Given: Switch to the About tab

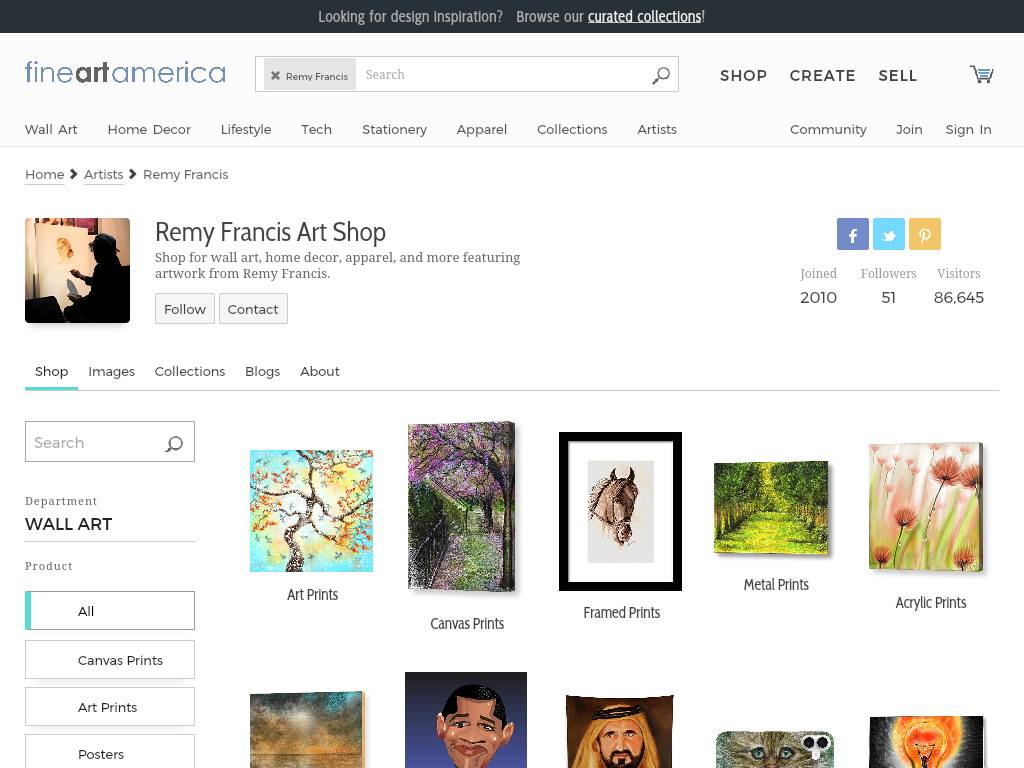Looking at the screenshot, I should click(x=319, y=372).
